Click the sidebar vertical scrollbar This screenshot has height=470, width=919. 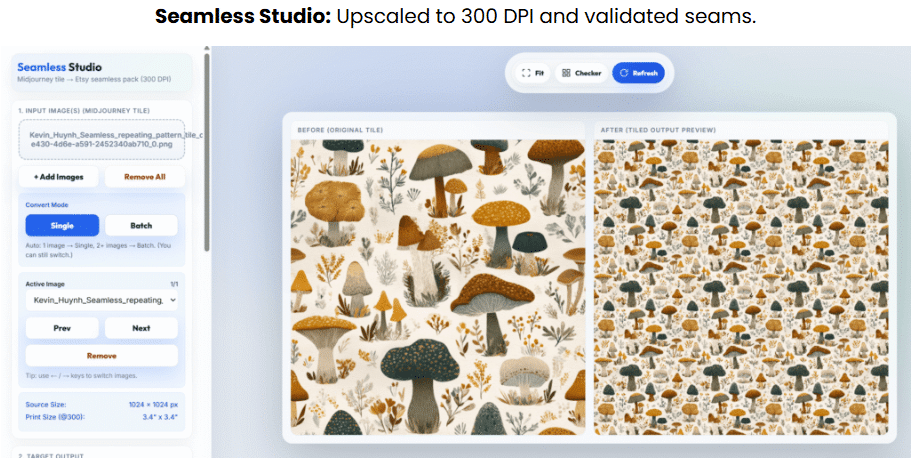coord(207,150)
